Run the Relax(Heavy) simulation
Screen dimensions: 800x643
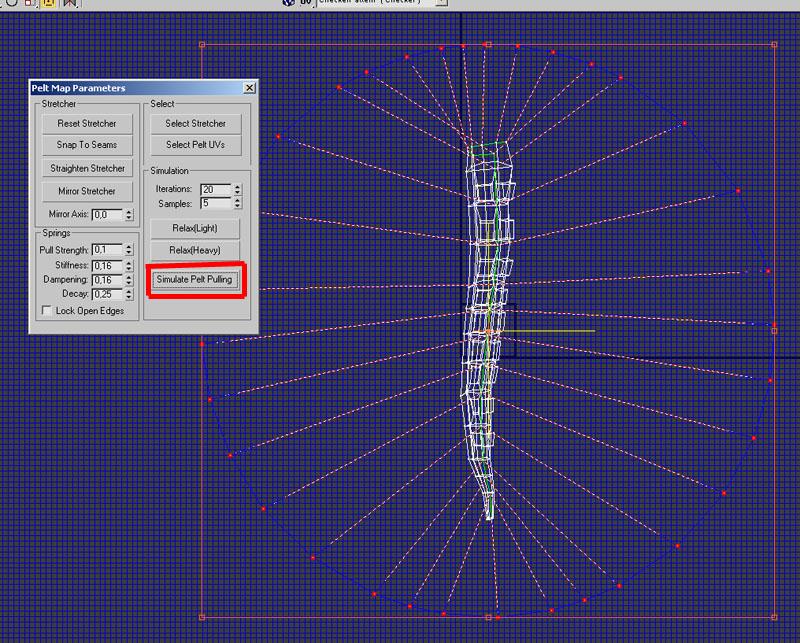(x=194, y=251)
